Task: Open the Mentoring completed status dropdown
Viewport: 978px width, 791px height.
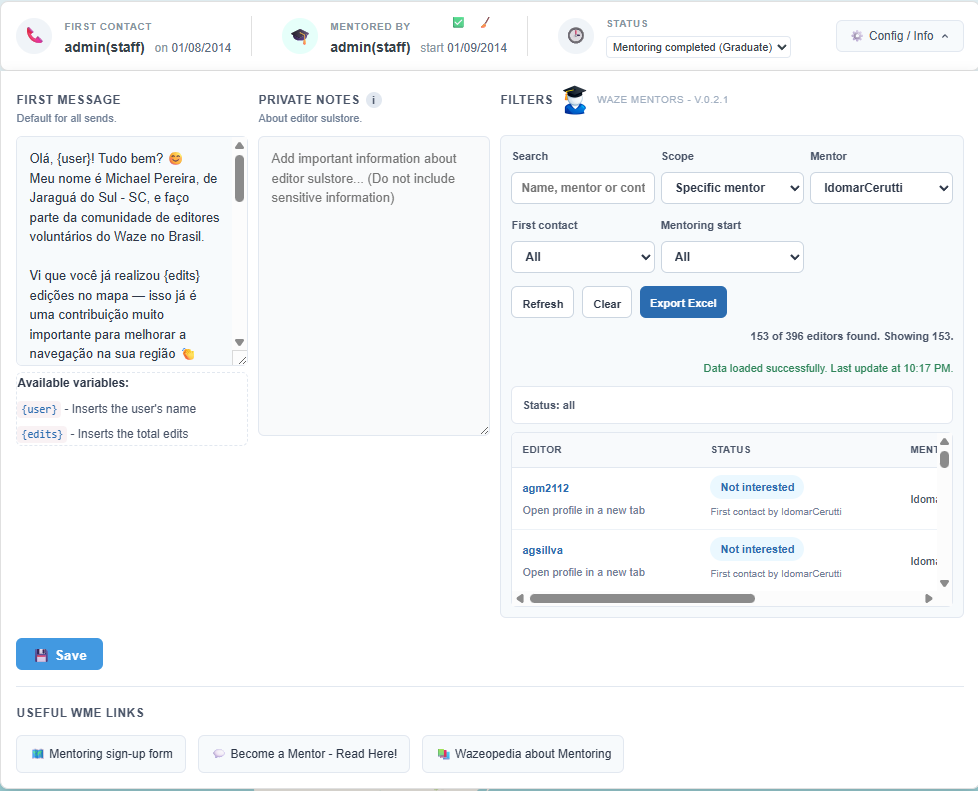Action: [698, 47]
